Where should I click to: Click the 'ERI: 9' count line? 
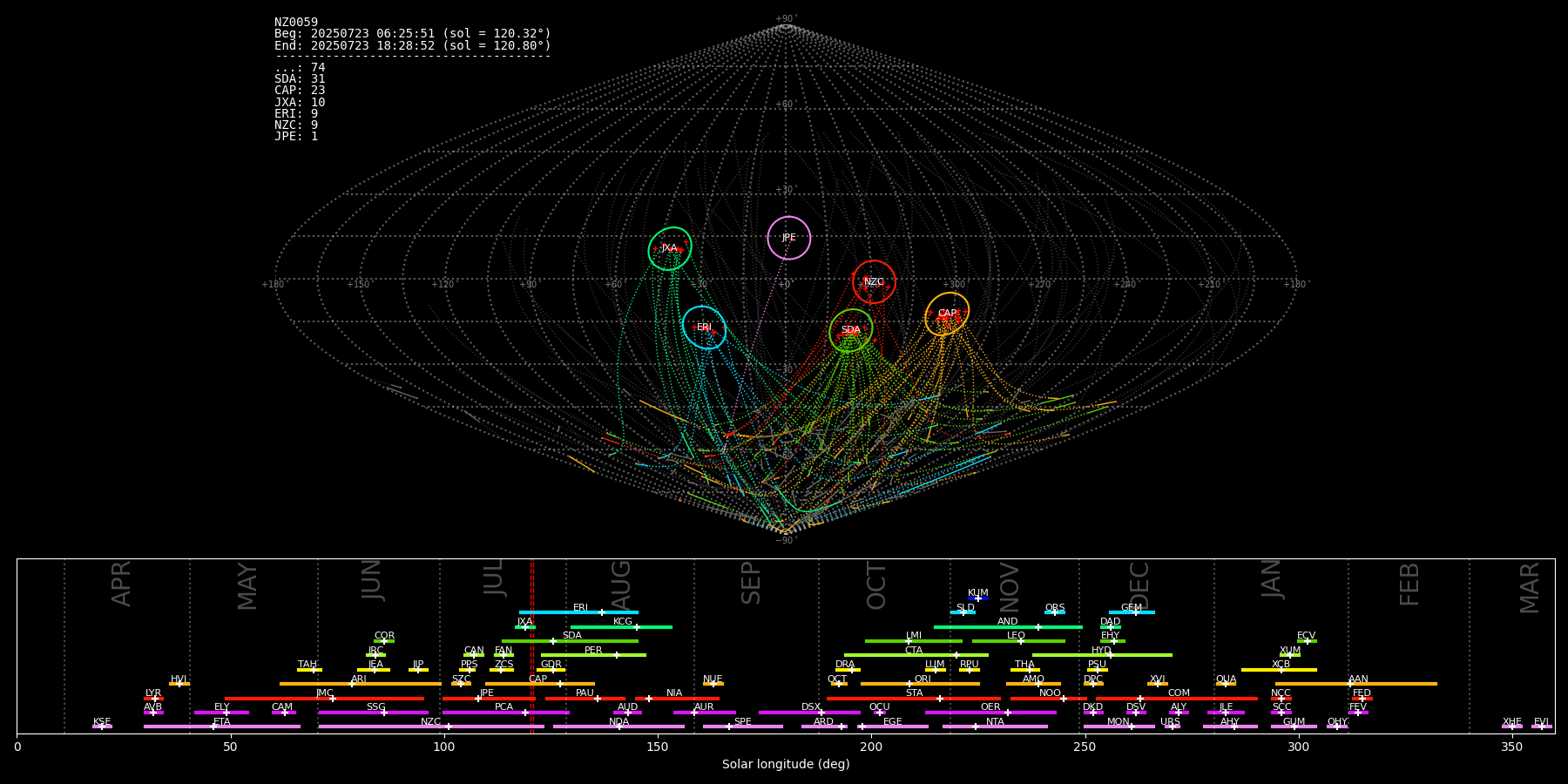(x=296, y=114)
